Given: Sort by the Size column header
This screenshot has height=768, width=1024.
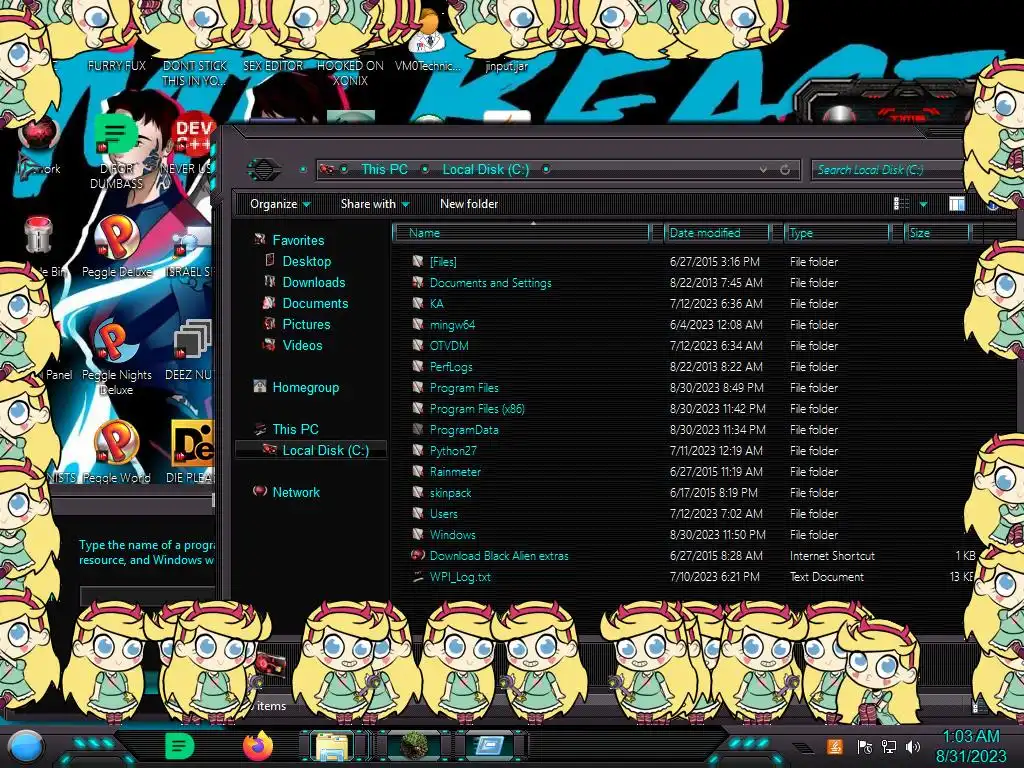Looking at the screenshot, I should tap(937, 233).
